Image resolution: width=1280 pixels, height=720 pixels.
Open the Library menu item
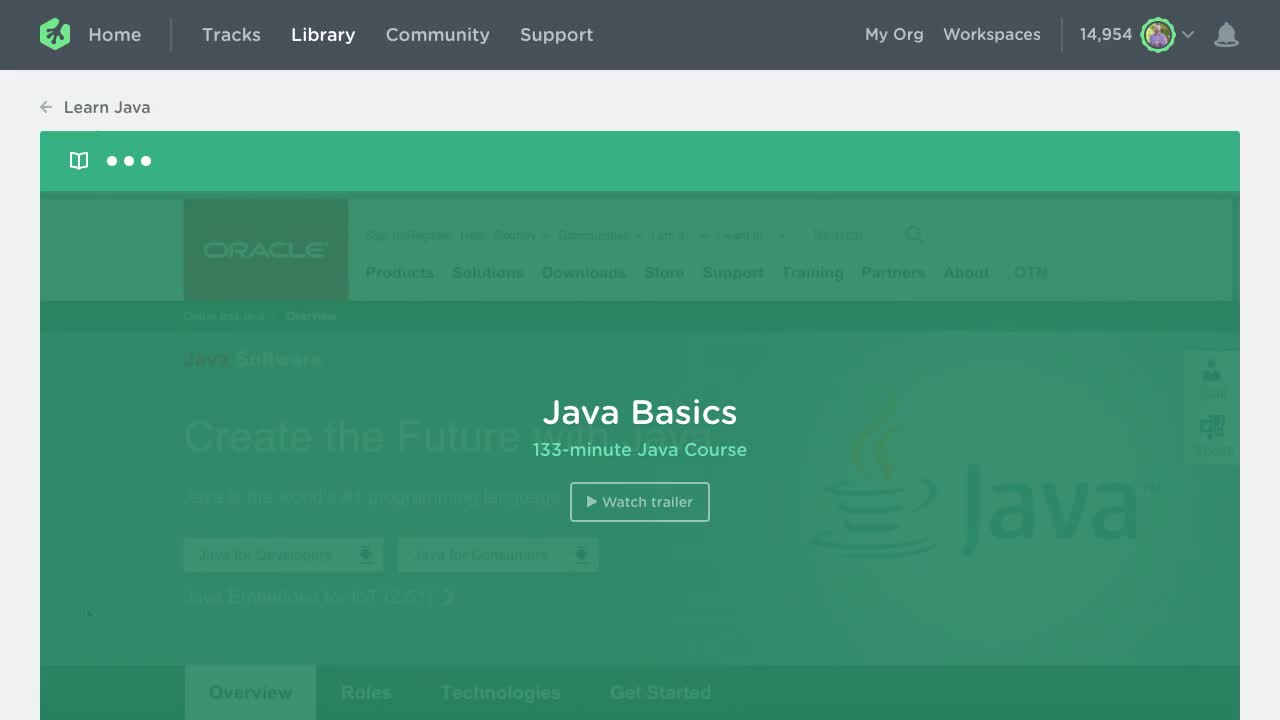[x=322, y=34]
